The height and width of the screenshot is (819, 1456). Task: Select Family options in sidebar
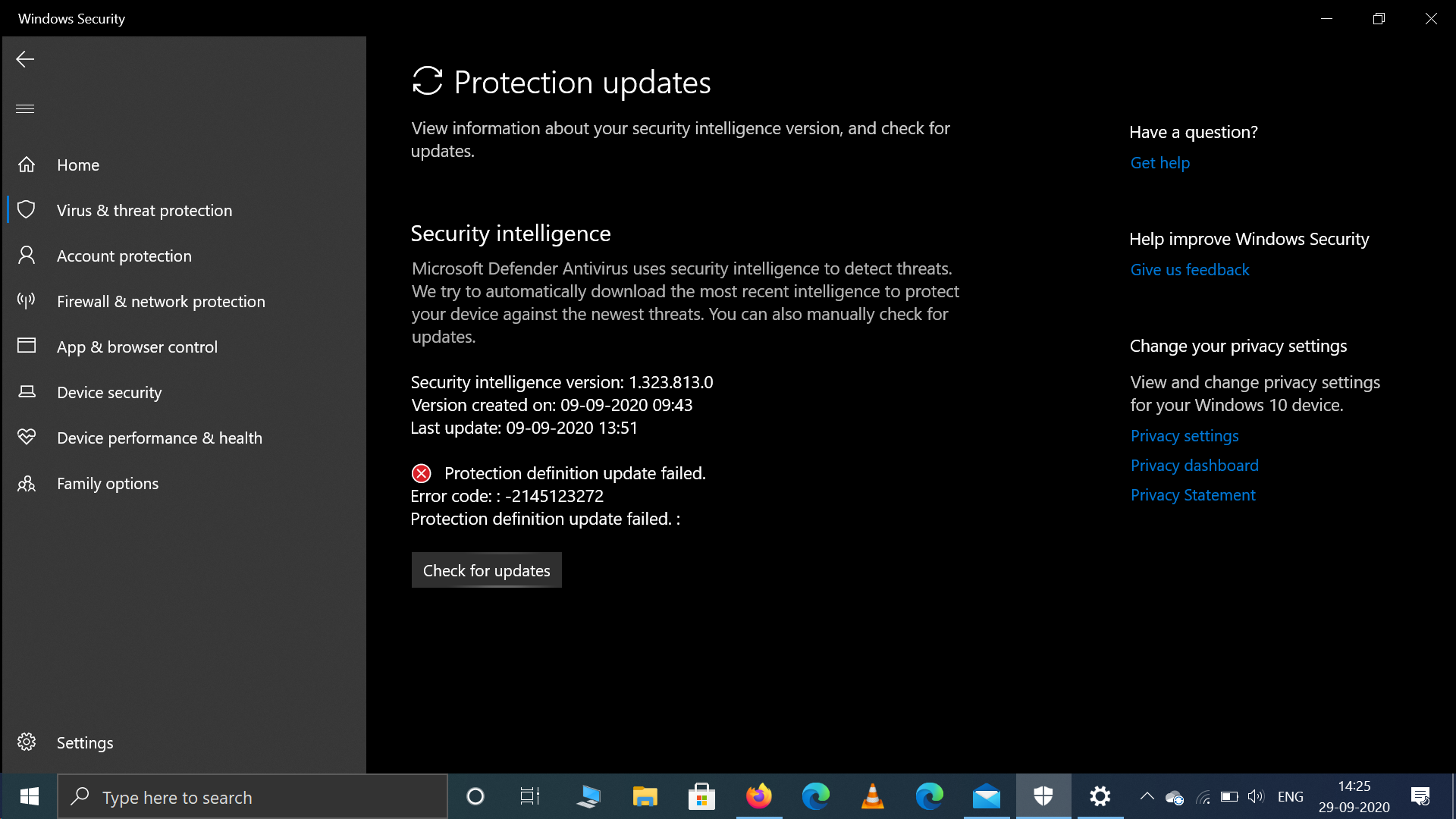pyautogui.click(x=107, y=483)
